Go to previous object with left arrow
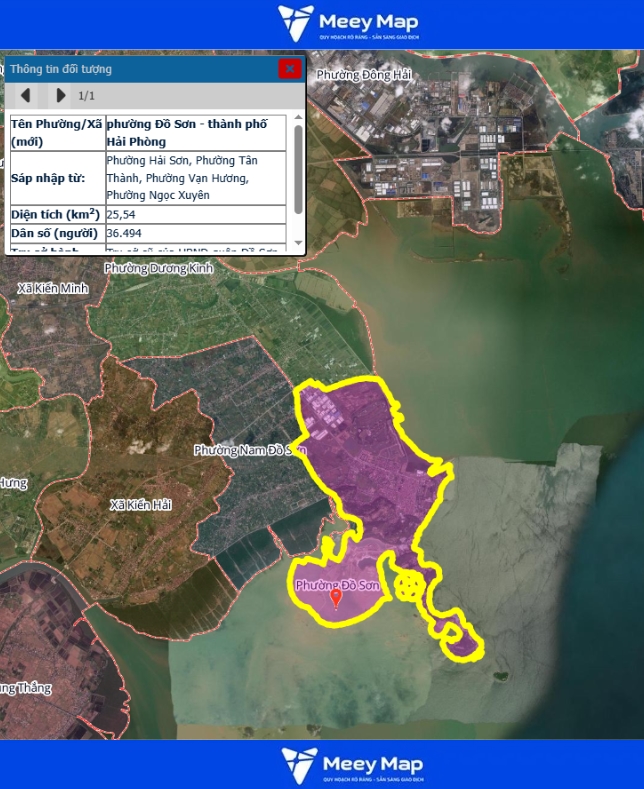Image resolution: width=644 pixels, height=789 pixels. (x=26, y=96)
